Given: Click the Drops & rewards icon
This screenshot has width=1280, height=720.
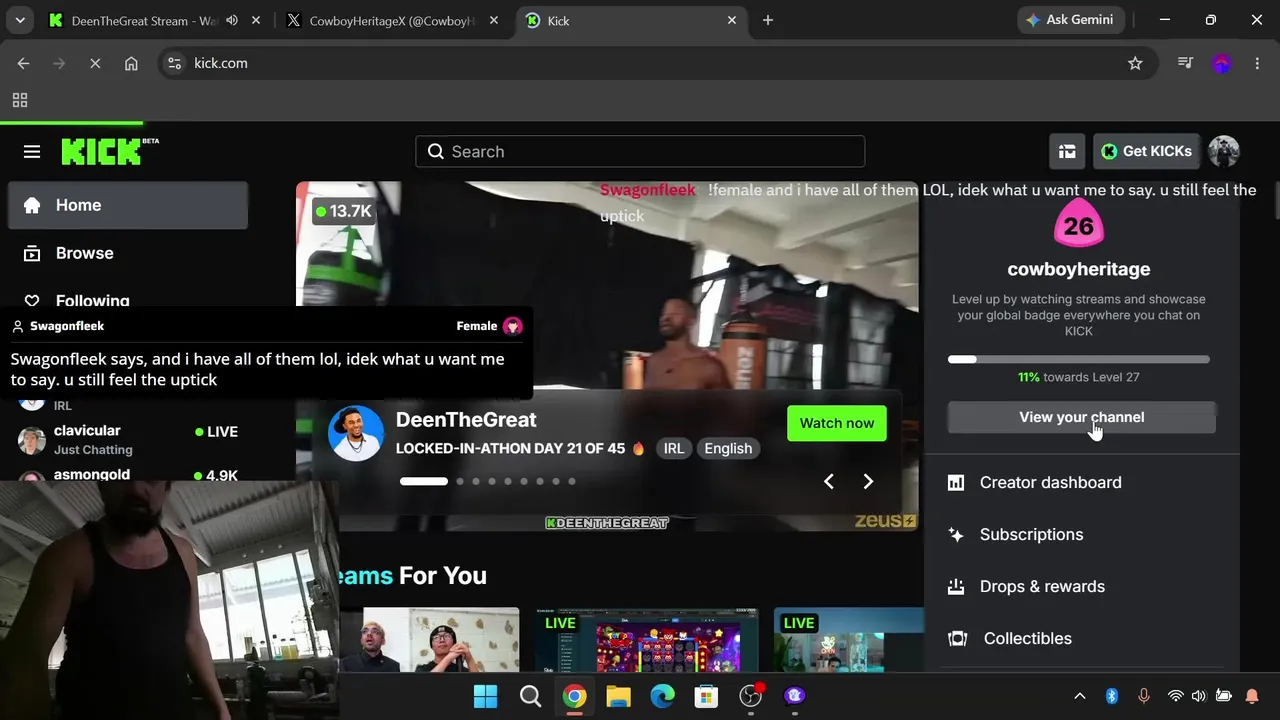Looking at the screenshot, I should pyautogui.click(x=956, y=587).
